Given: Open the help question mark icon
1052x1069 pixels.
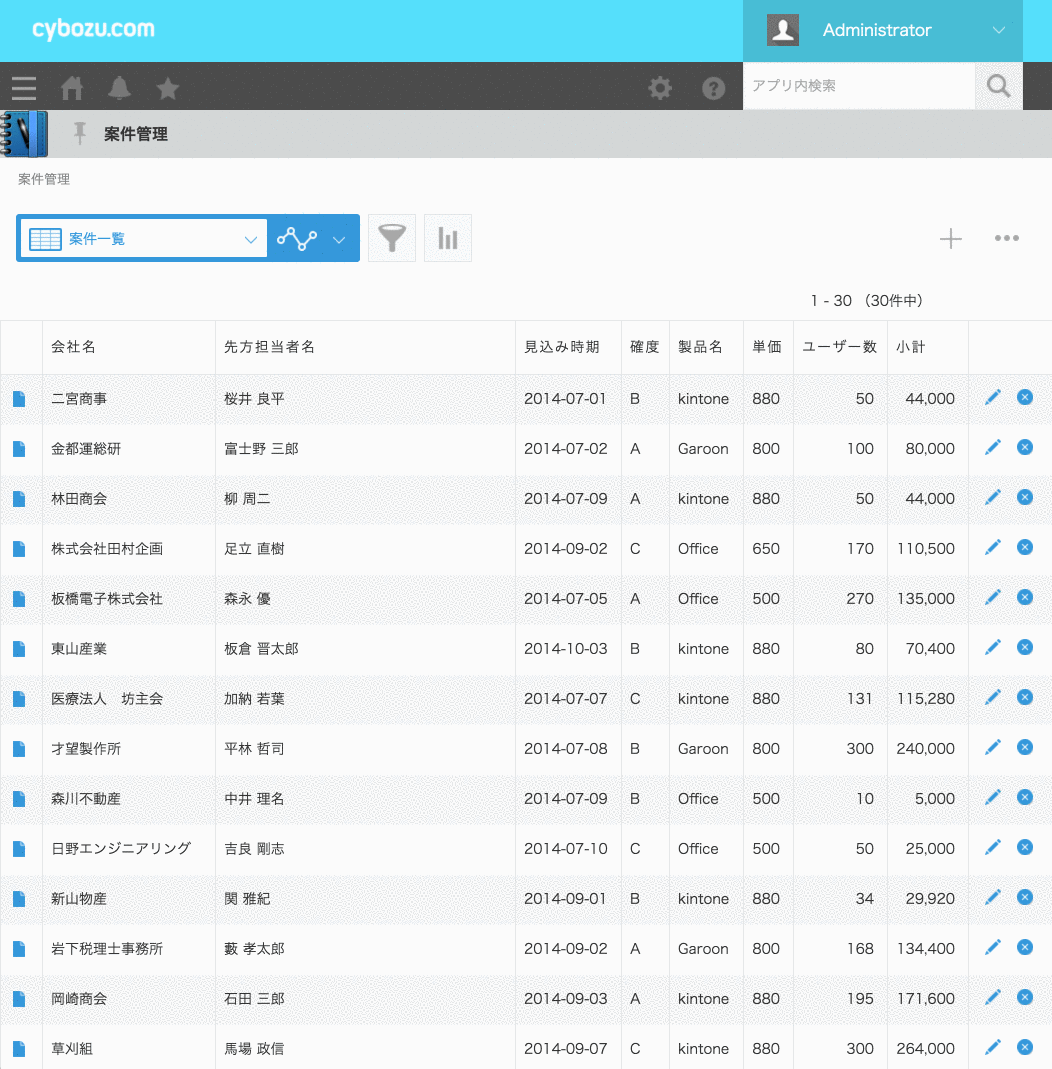Looking at the screenshot, I should pos(713,88).
